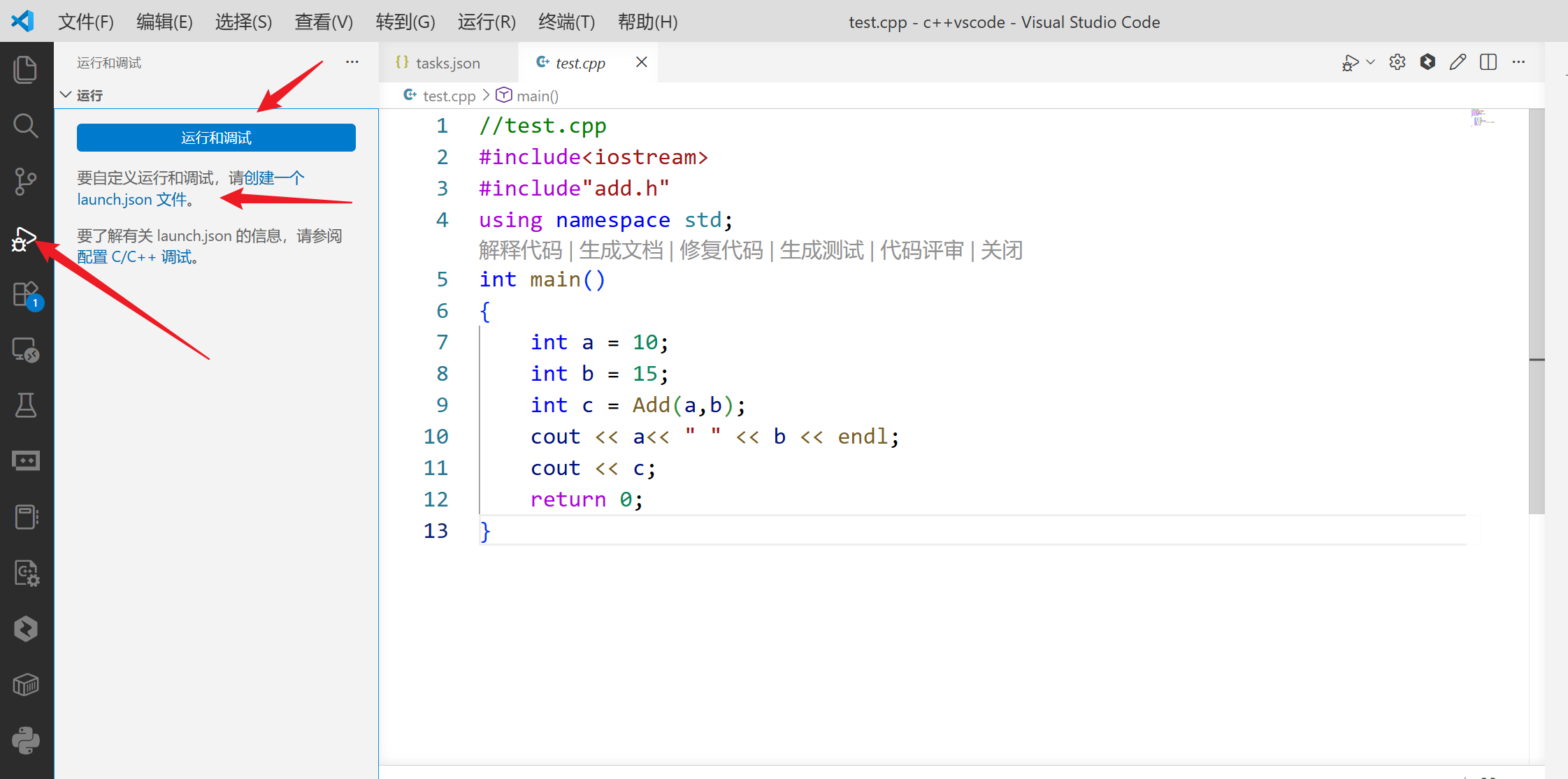Open the views and more actions ellipsis in sidebar

coord(352,62)
